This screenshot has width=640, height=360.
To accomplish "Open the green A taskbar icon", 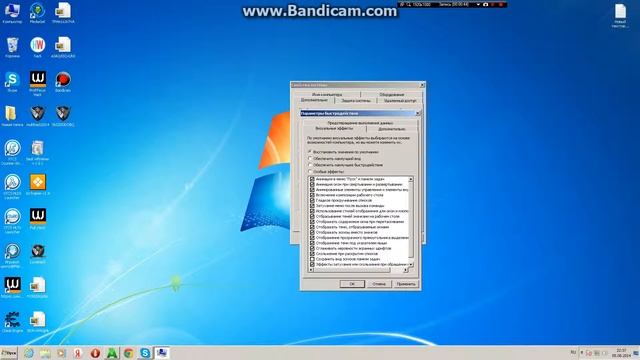I will (x=111, y=353).
